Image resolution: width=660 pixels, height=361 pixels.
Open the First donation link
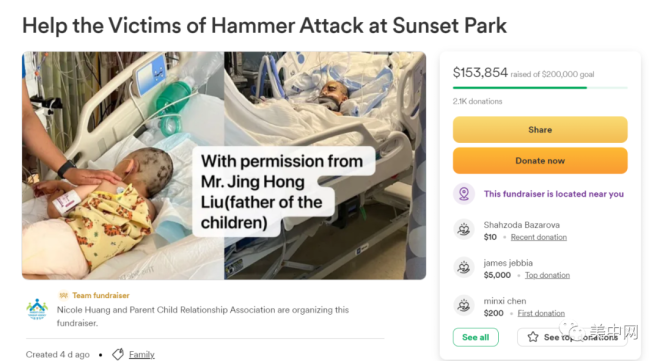pyautogui.click(x=541, y=313)
